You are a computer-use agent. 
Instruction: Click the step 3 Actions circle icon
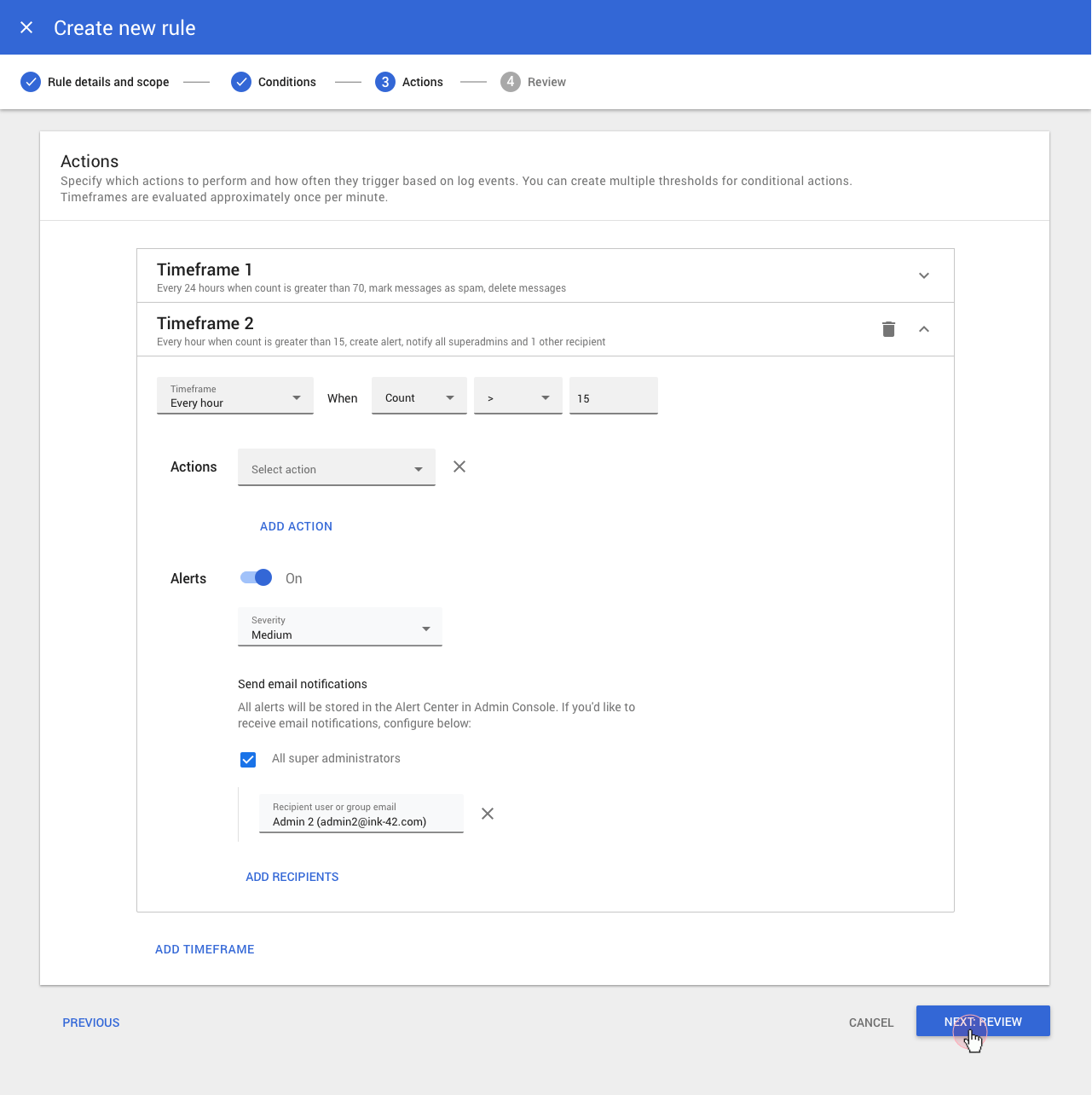pyautogui.click(x=385, y=82)
